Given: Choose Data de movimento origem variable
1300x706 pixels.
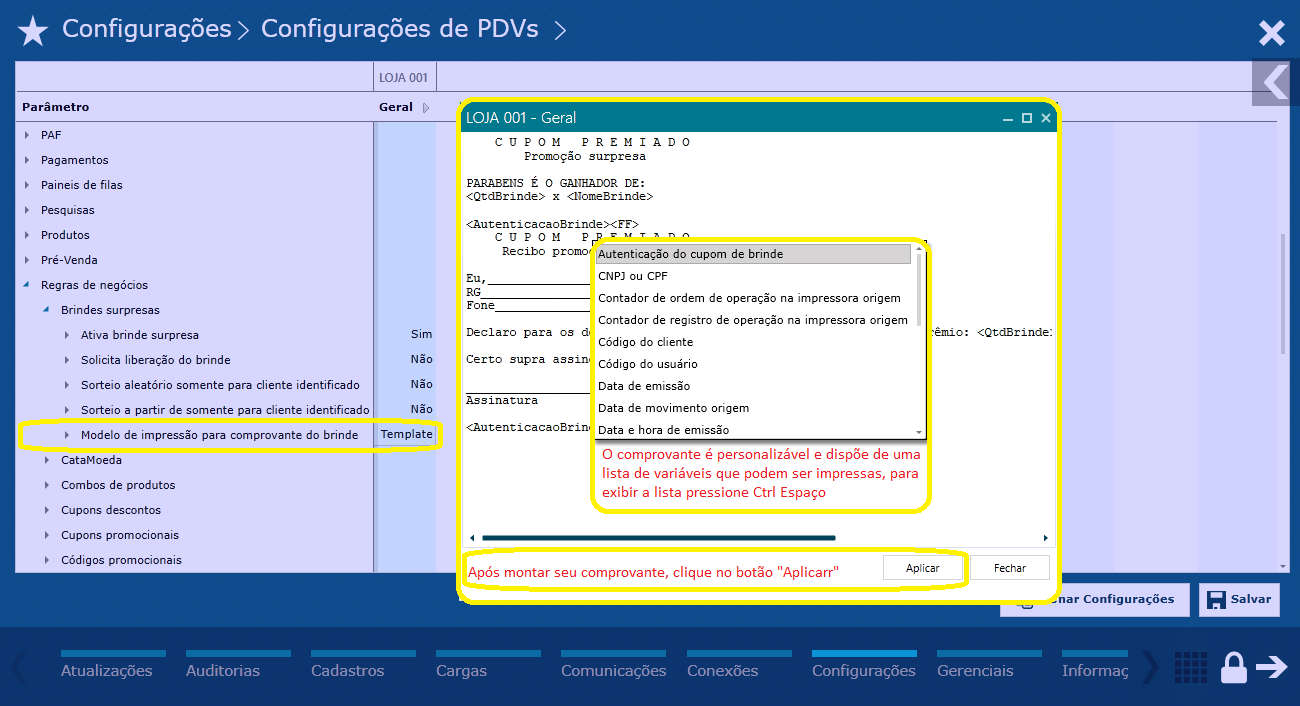Looking at the screenshot, I should pyautogui.click(x=753, y=408).
